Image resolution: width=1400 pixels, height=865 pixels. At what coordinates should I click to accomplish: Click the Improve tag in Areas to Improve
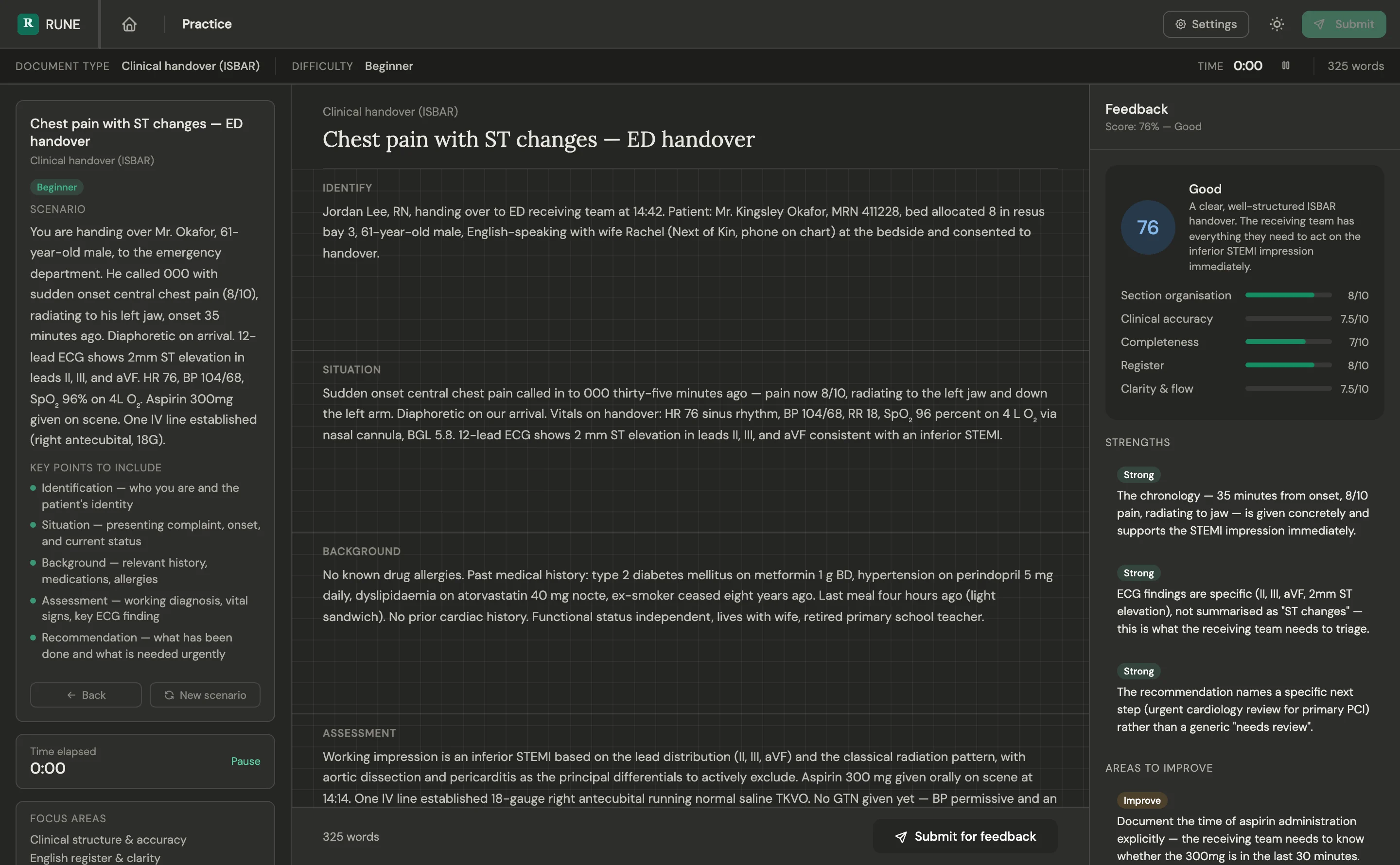click(1141, 800)
